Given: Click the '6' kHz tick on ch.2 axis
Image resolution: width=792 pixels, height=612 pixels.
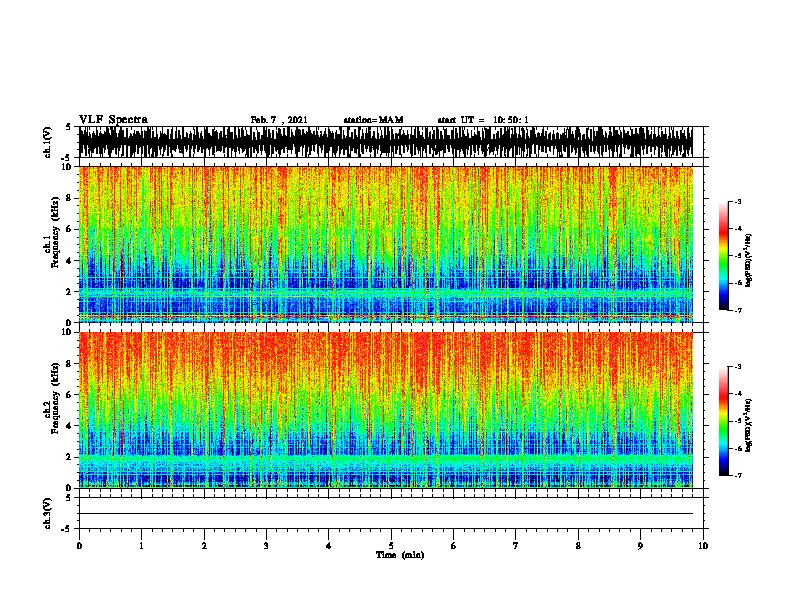Looking at the screenshot, I should [x=70, y=394].
